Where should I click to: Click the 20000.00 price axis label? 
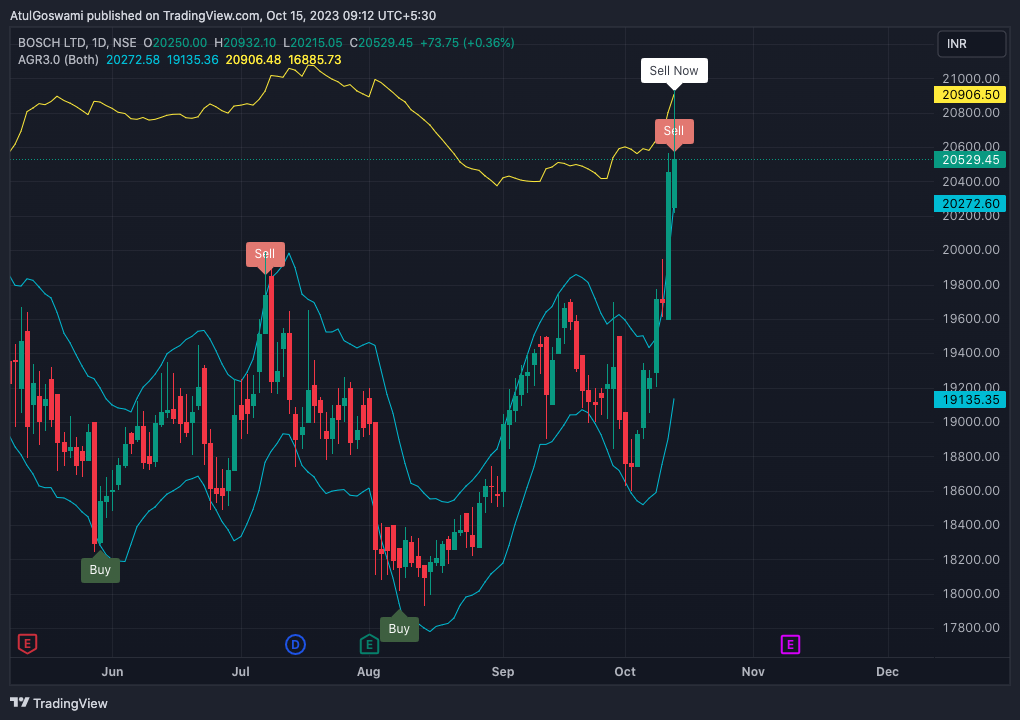(971, 250)
